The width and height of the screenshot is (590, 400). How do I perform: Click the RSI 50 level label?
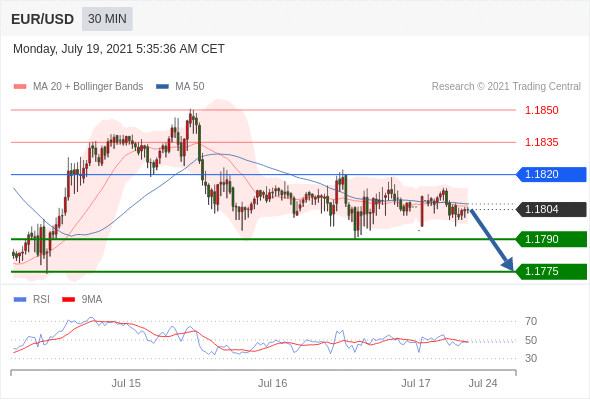coord(531,340)
